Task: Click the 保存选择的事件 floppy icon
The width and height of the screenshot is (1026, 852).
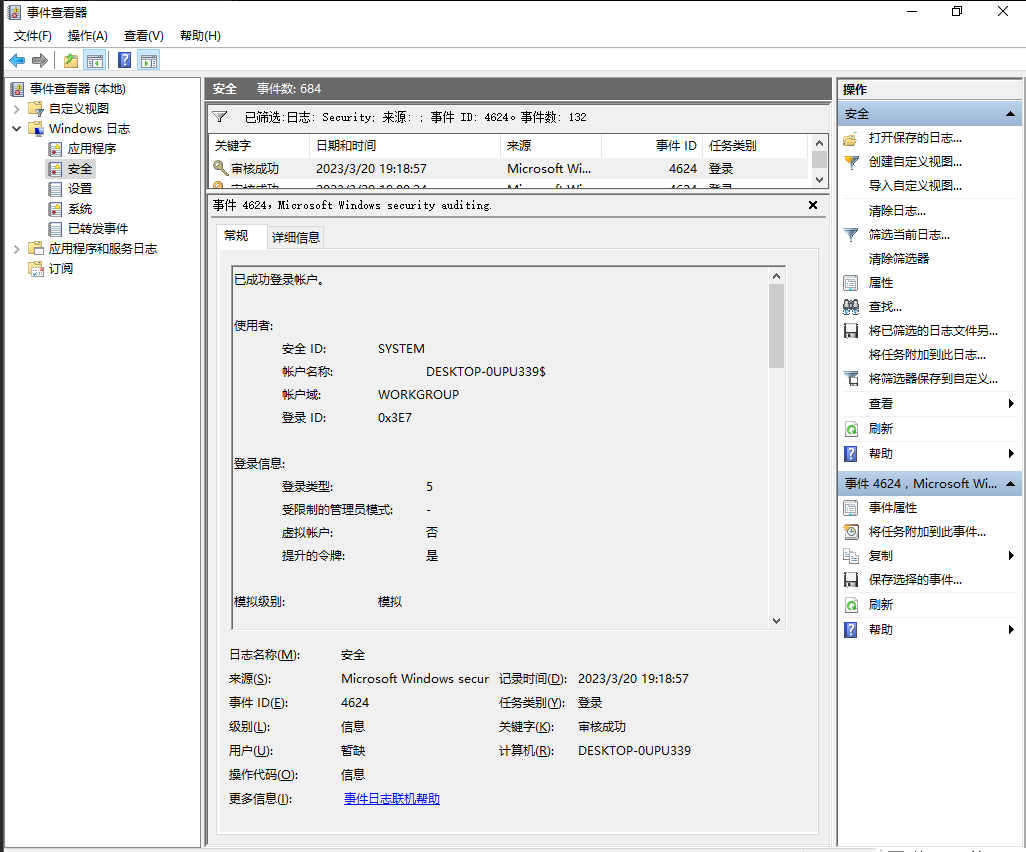Action: (x=851, y=580)
